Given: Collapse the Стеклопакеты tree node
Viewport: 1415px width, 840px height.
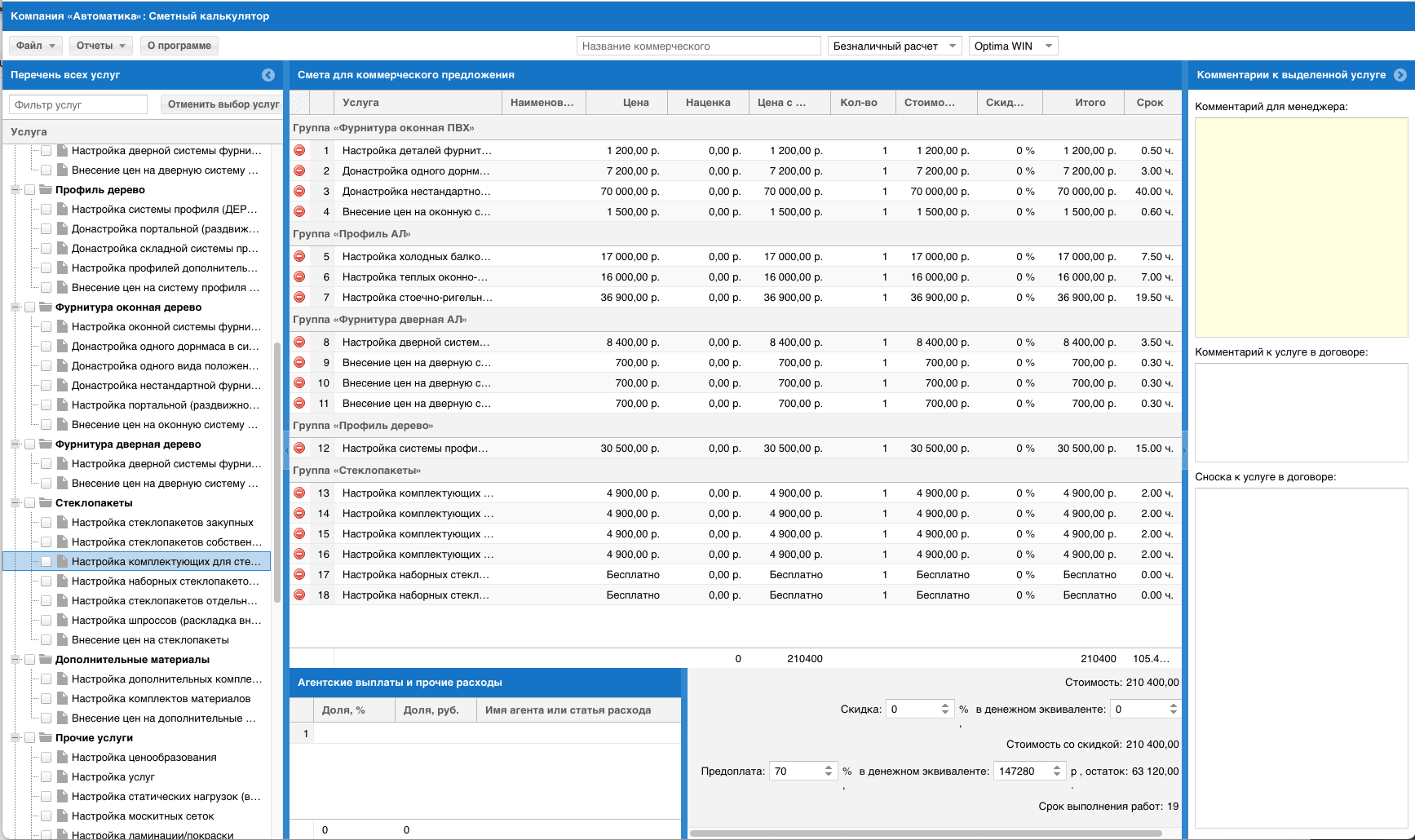Looking at the screenshot, I should coord(15,503).
